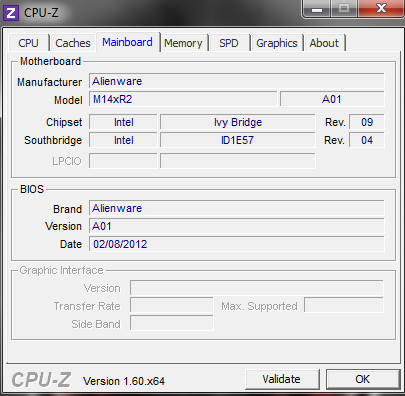Click the Southbridge ID1E57 field
This screenshot has width=405, height=396.
coord(238,140)
